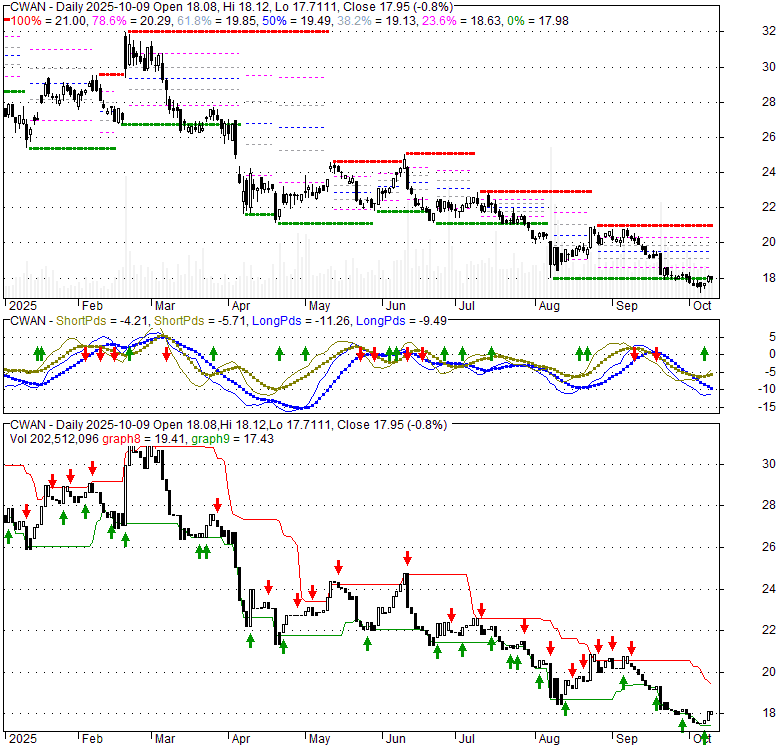Click the '50% = 19.49' Fibonacci label

click(x=297, y=21)
